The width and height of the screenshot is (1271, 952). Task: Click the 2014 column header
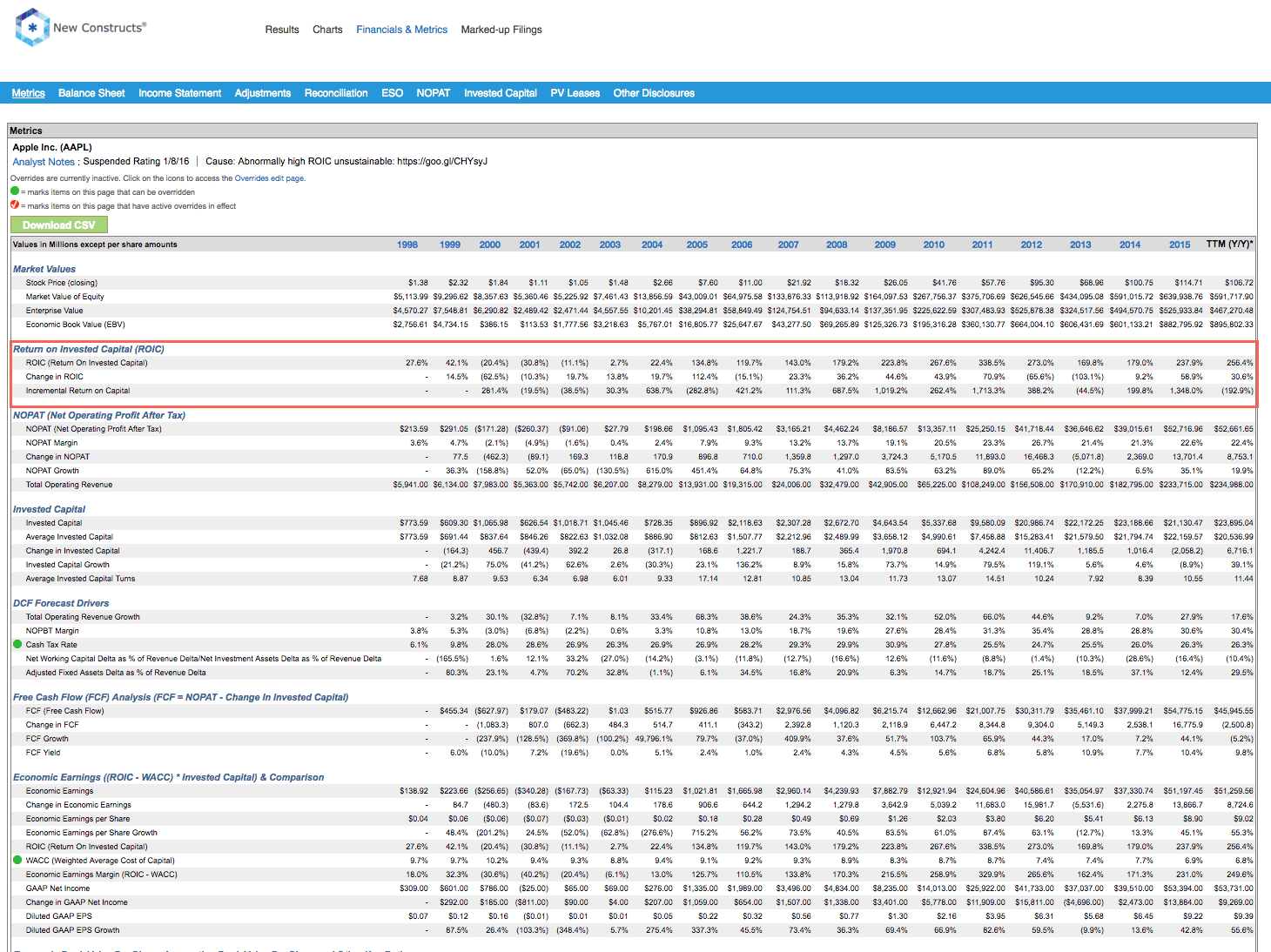[1130, 245]
